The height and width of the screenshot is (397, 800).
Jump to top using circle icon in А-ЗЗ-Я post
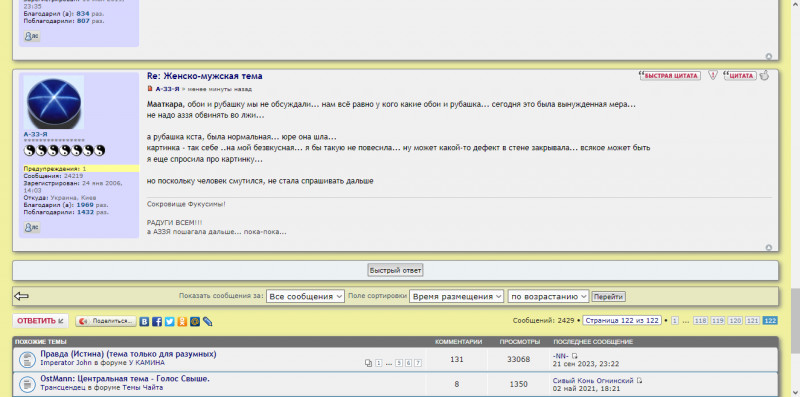point(769,247)
